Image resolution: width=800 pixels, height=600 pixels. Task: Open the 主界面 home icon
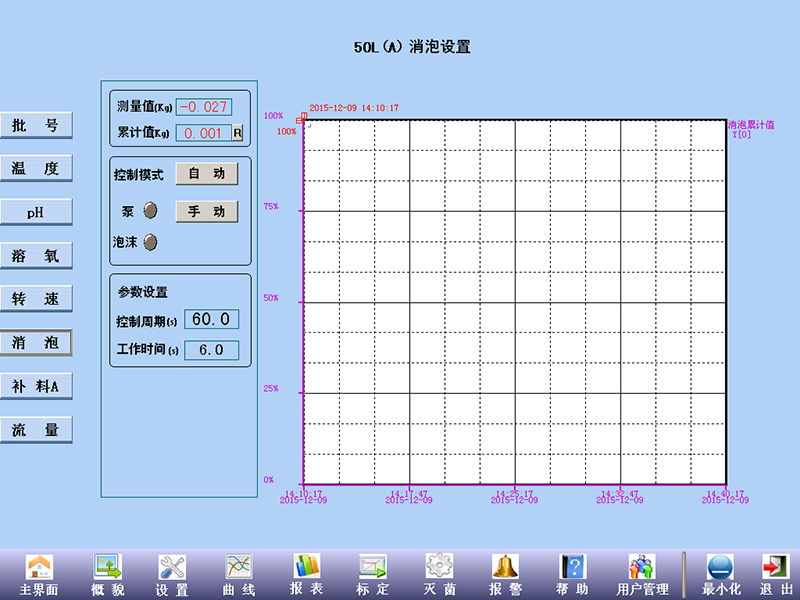tap(38, 567)
